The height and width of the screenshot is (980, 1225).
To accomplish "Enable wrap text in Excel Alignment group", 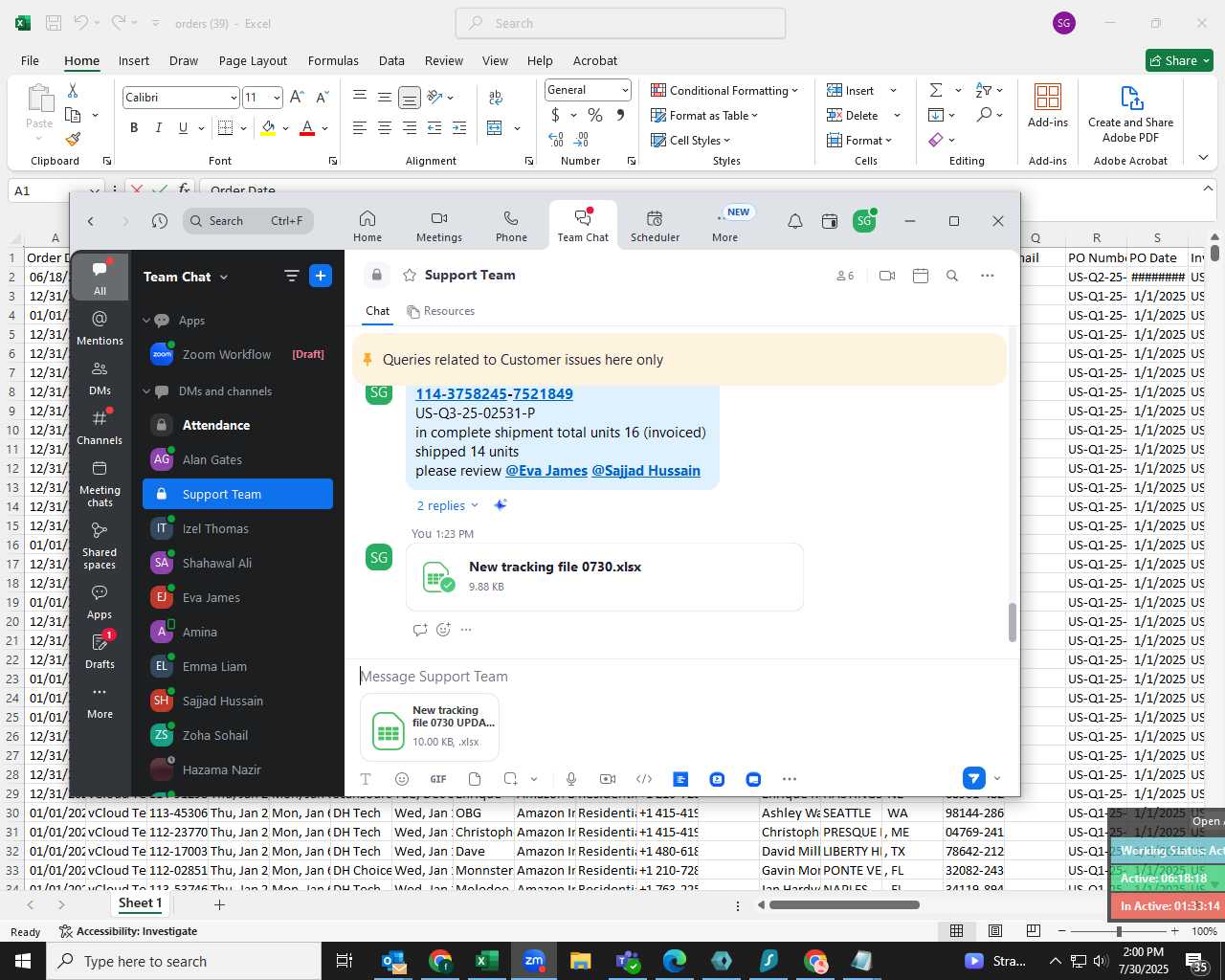I will pos(496,97).
